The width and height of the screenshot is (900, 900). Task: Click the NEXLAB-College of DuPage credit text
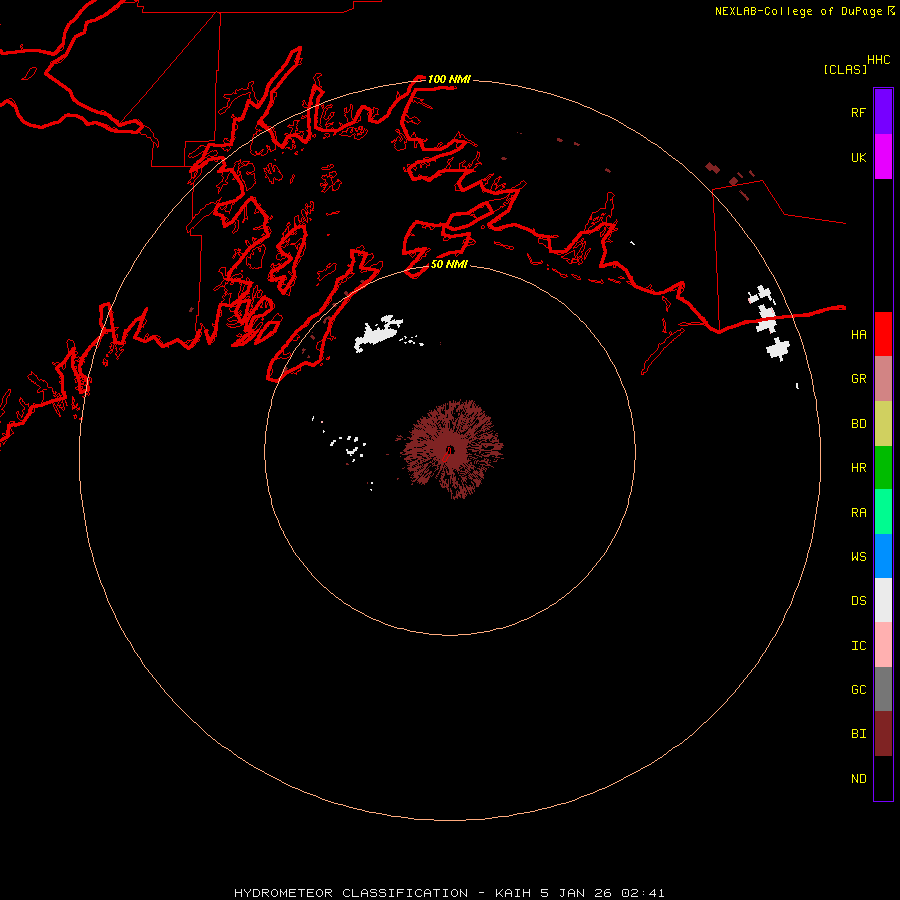pyautogui.click(x=798, y=11)
